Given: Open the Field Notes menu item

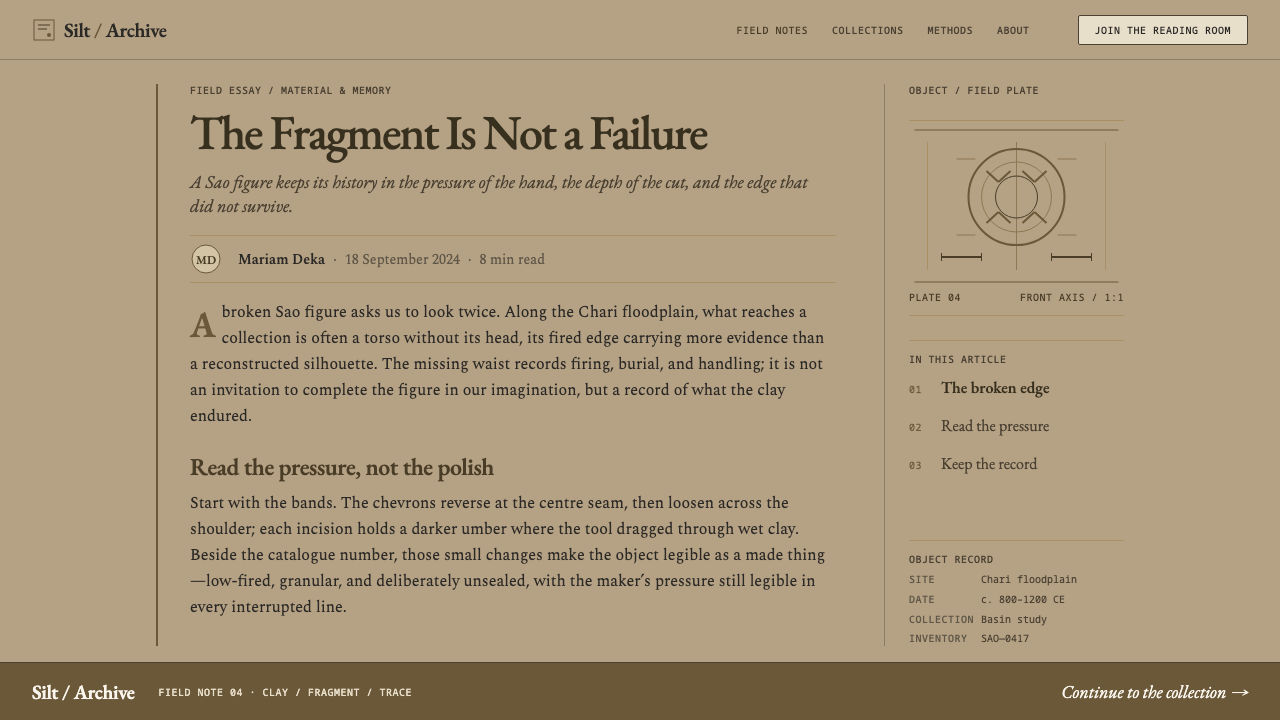Looking at the screenshot, I should pyautogui.click(x=772, y=31).
